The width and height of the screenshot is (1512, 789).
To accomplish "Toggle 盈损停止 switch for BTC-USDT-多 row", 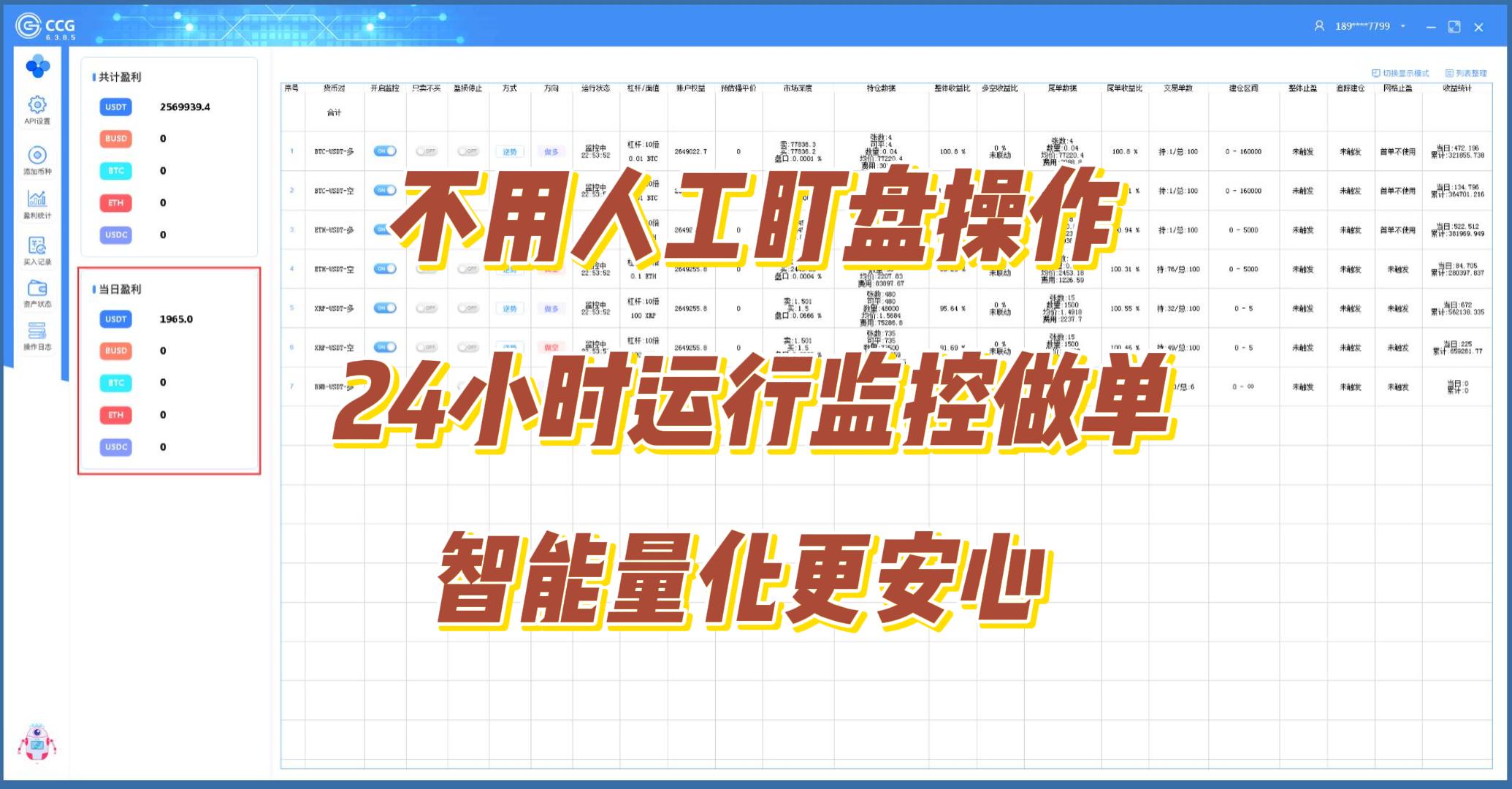I will [x=467, y=151].
